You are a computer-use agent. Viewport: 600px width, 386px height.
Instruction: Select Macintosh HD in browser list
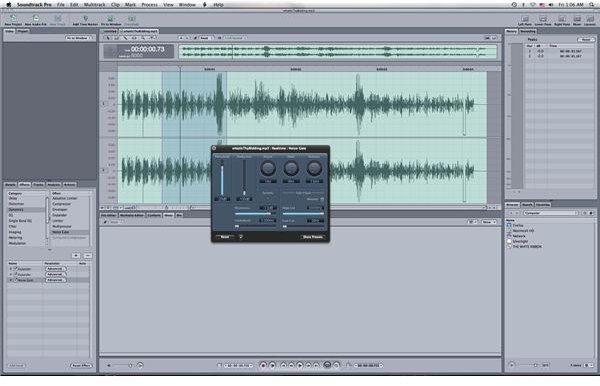pos(523,231)
